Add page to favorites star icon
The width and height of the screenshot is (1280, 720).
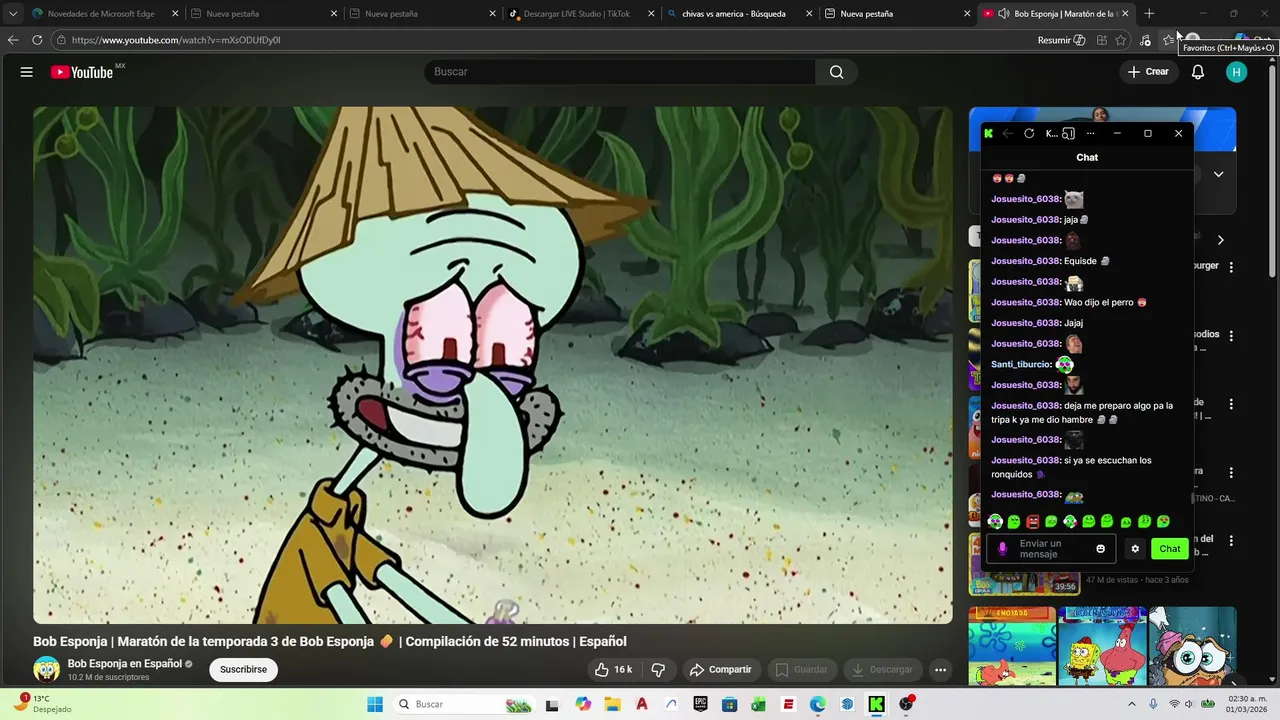click(1120, 40)
